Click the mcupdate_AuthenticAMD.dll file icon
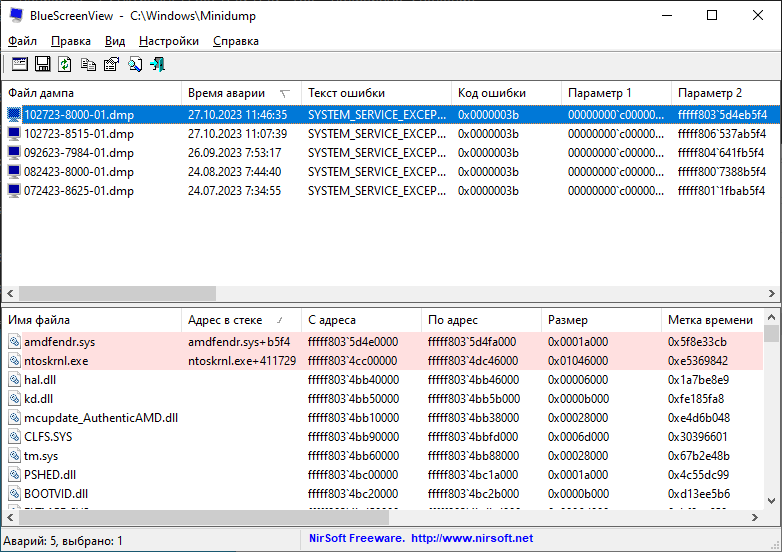The width and height of the screenshot is (782, 552). (14, 418)
